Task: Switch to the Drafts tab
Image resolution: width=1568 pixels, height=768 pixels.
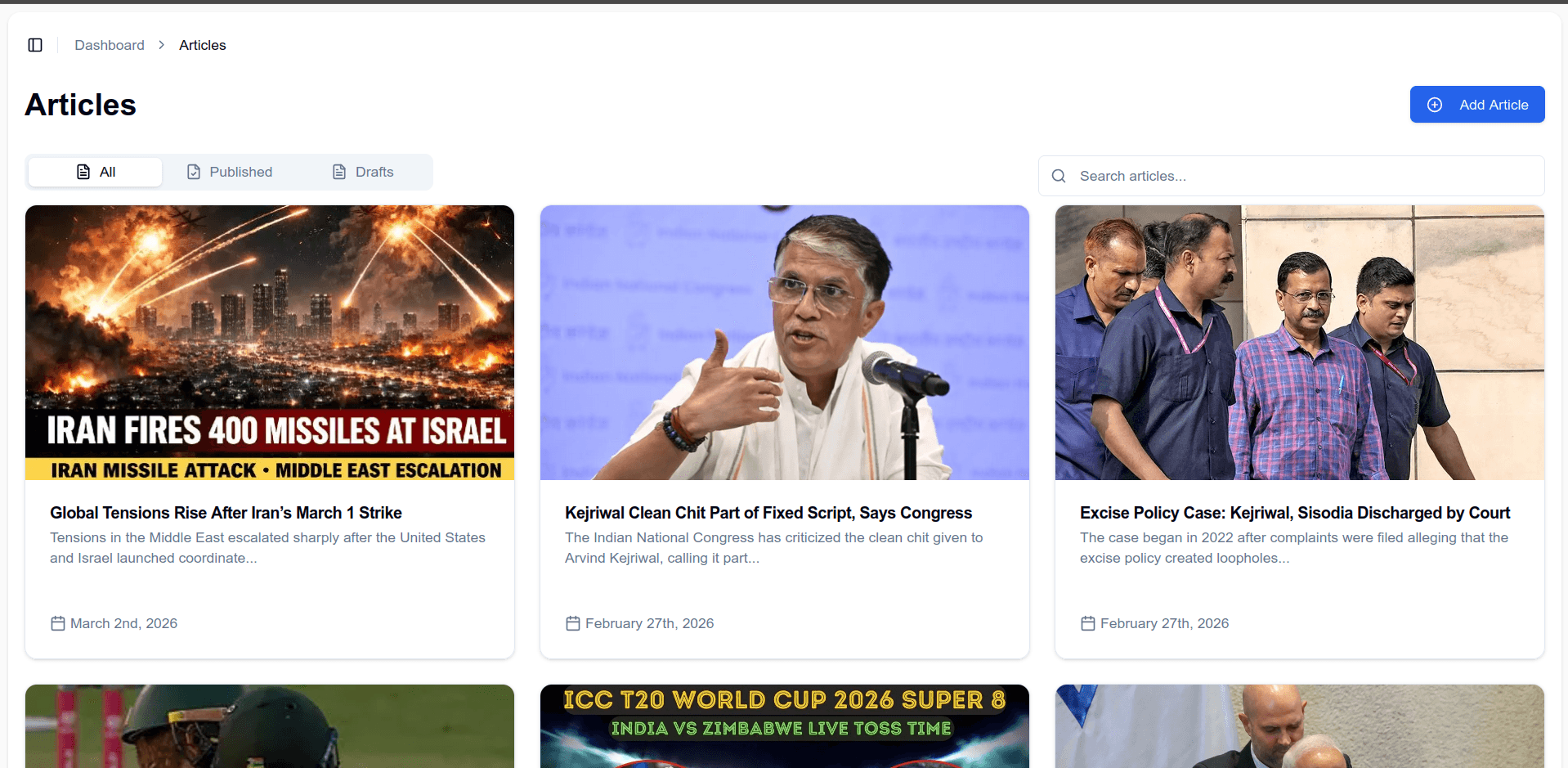Action: coord(363,172)
